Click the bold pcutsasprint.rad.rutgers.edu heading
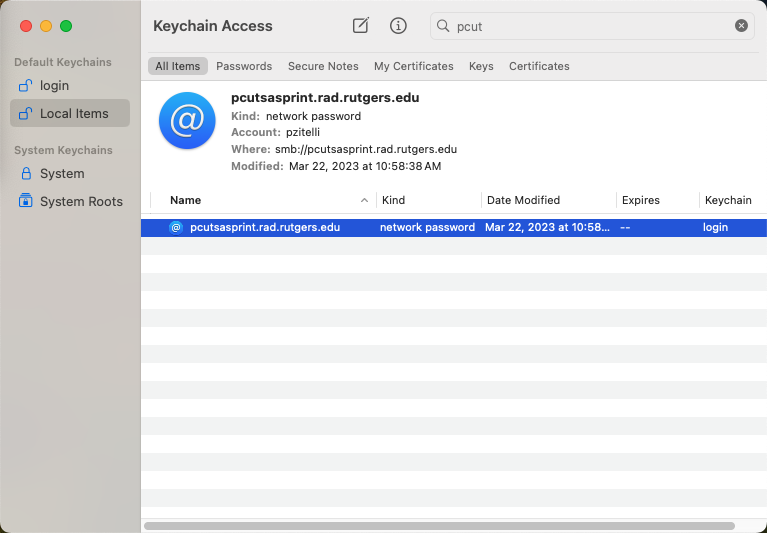 pyautogui.click(x=325, y=98)
